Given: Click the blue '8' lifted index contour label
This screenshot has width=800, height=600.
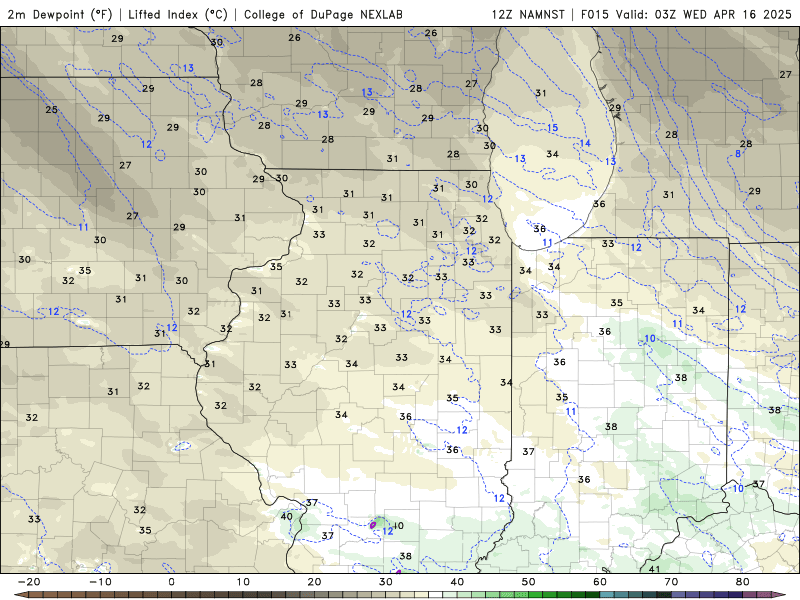Looking at the screenshot, I should [738, 153].
